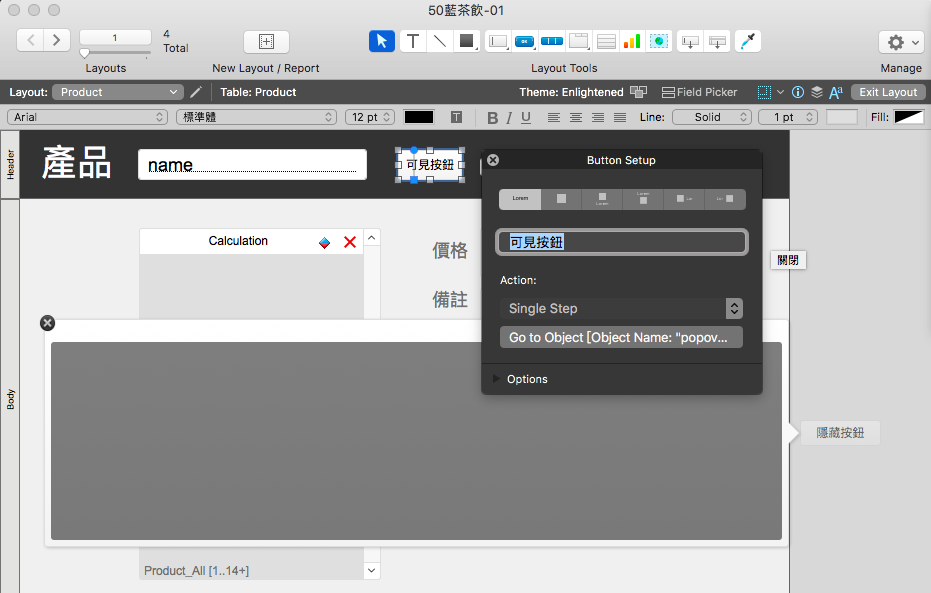Open the Field Picker
931x593 pixels.
(699, 92)
